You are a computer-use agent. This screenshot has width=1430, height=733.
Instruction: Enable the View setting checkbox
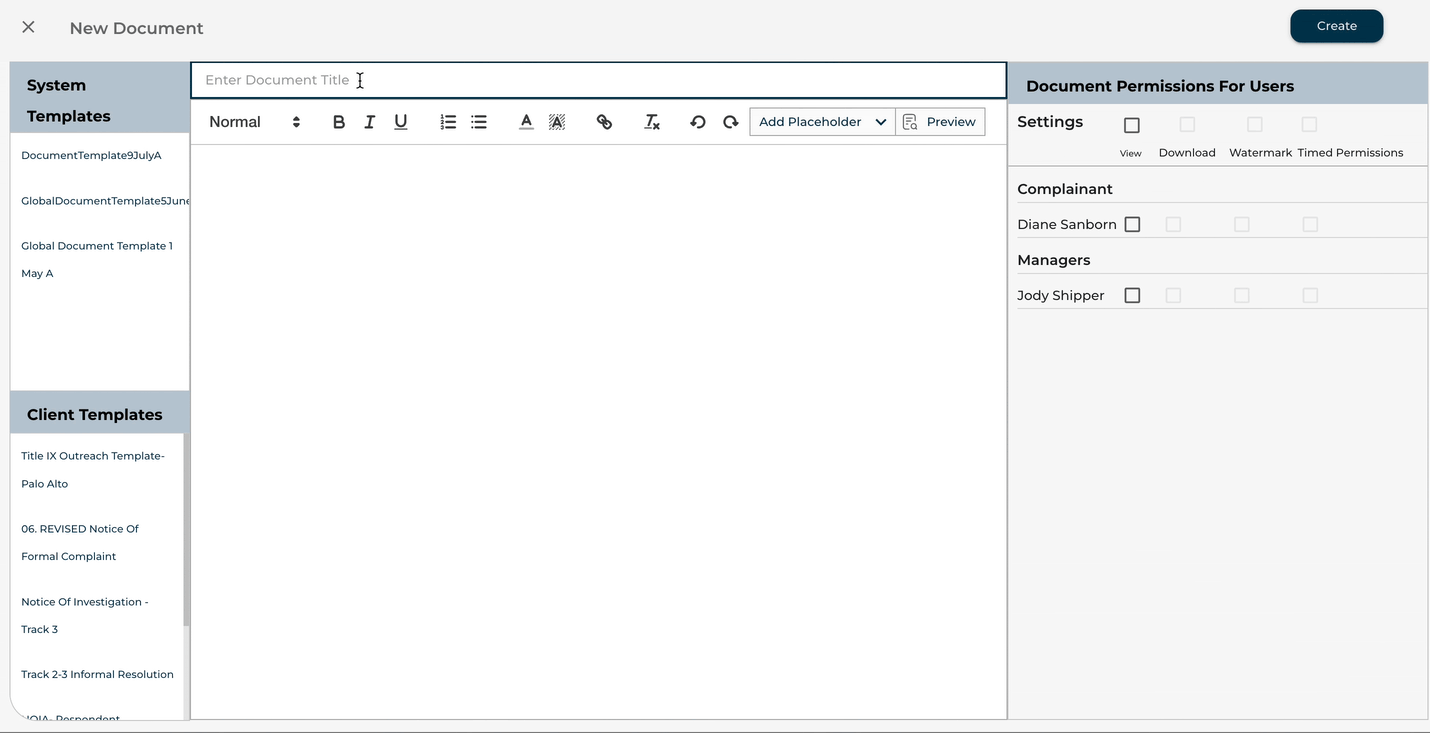[x=1132, y=126]
